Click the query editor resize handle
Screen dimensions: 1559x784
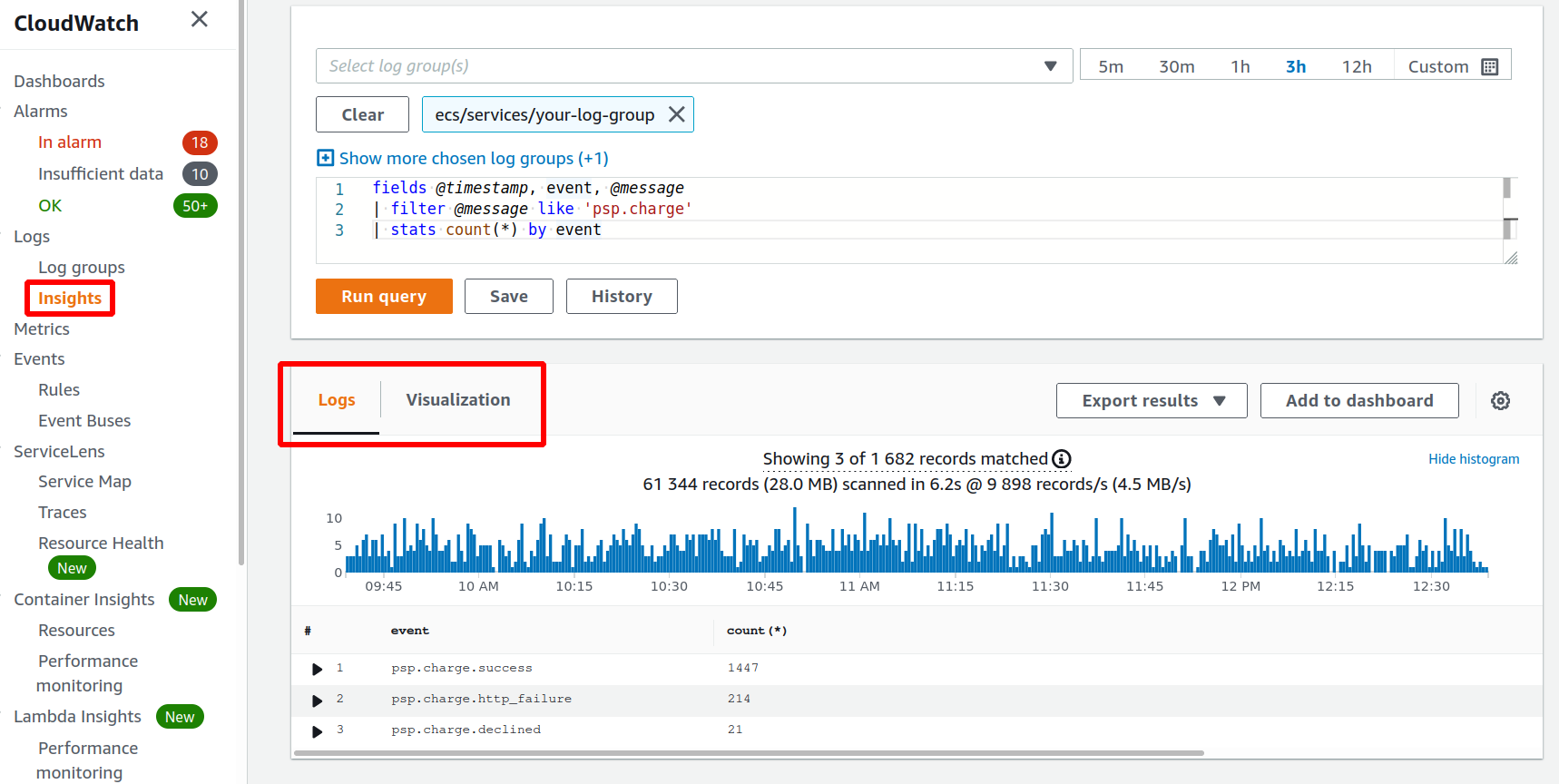[1511, 258]
